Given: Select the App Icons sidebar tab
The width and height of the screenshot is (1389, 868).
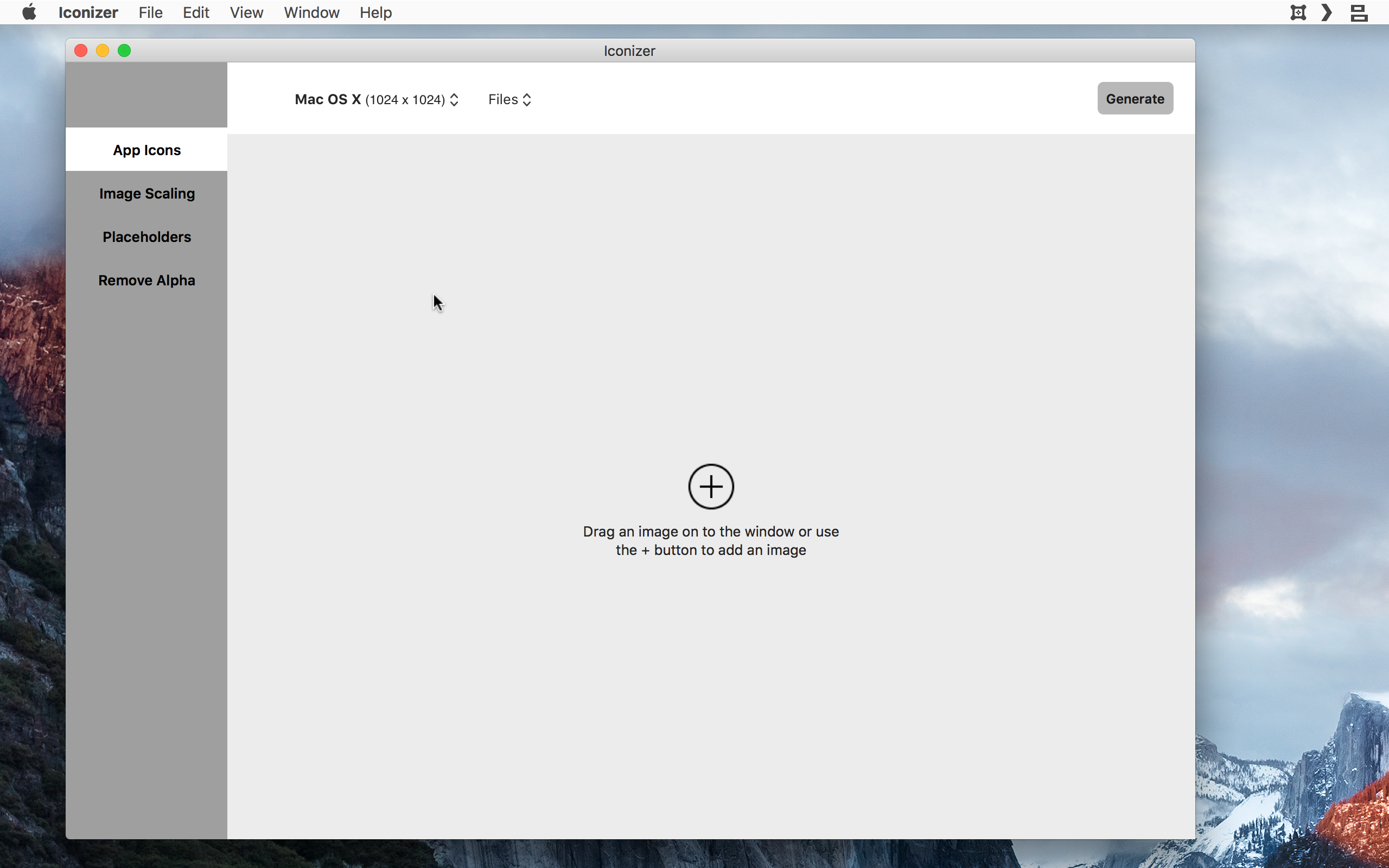Looking at the screenshot, I should coord(146,150).
